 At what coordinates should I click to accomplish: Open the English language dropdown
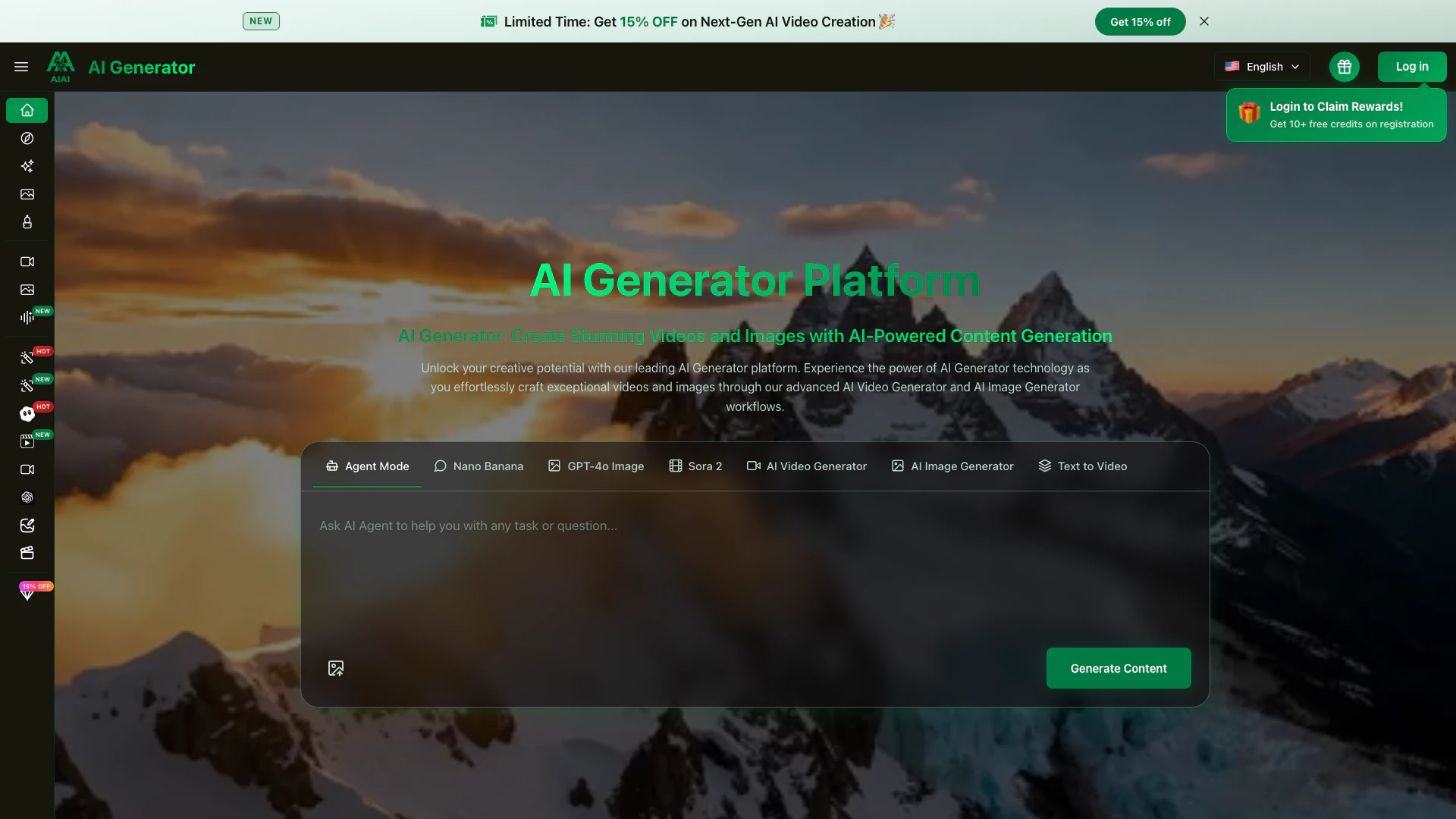1262,67
